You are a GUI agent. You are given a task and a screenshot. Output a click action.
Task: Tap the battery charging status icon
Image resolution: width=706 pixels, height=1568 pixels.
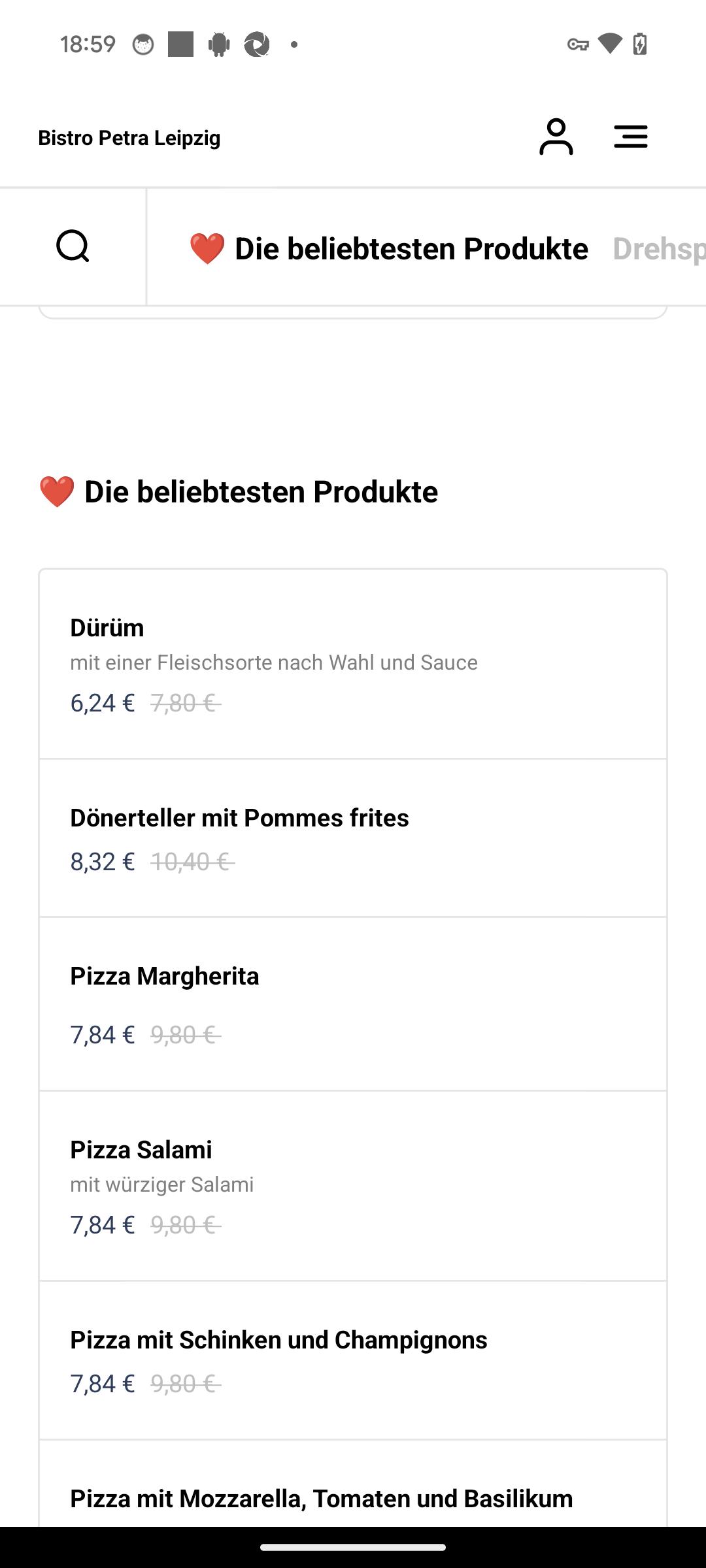pos(640,44)
